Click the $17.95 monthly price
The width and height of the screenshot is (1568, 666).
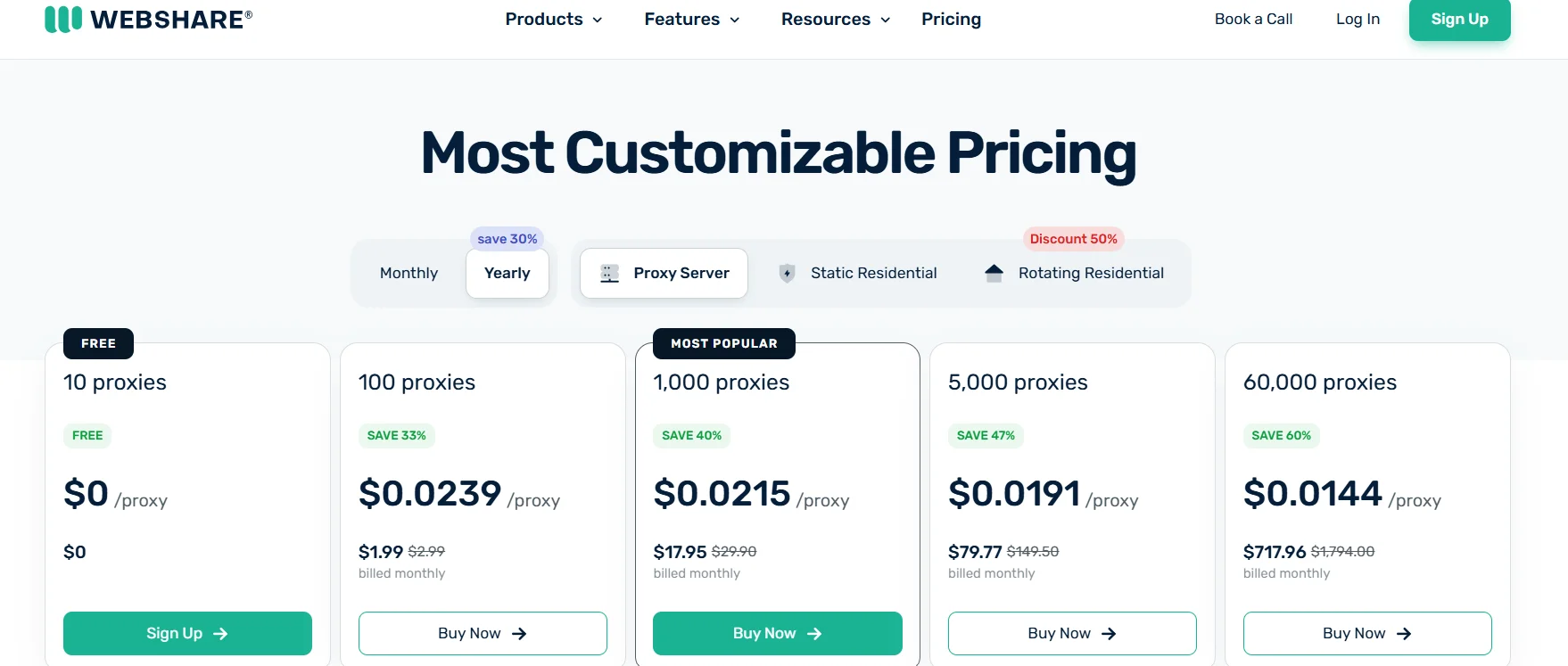[x=680, y=552]
